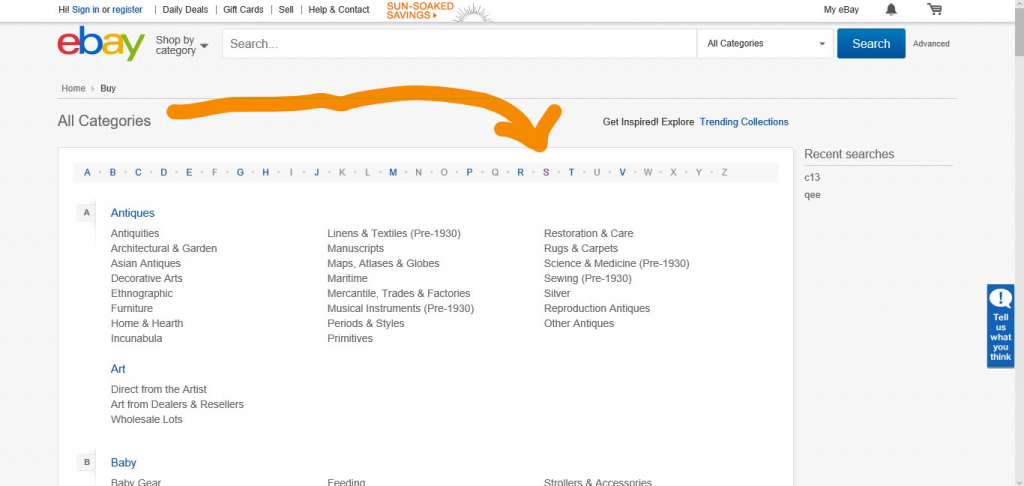Jump to letter A in the index
Image resolution: width=1024 pixels, height=486 pixels.
87,172
